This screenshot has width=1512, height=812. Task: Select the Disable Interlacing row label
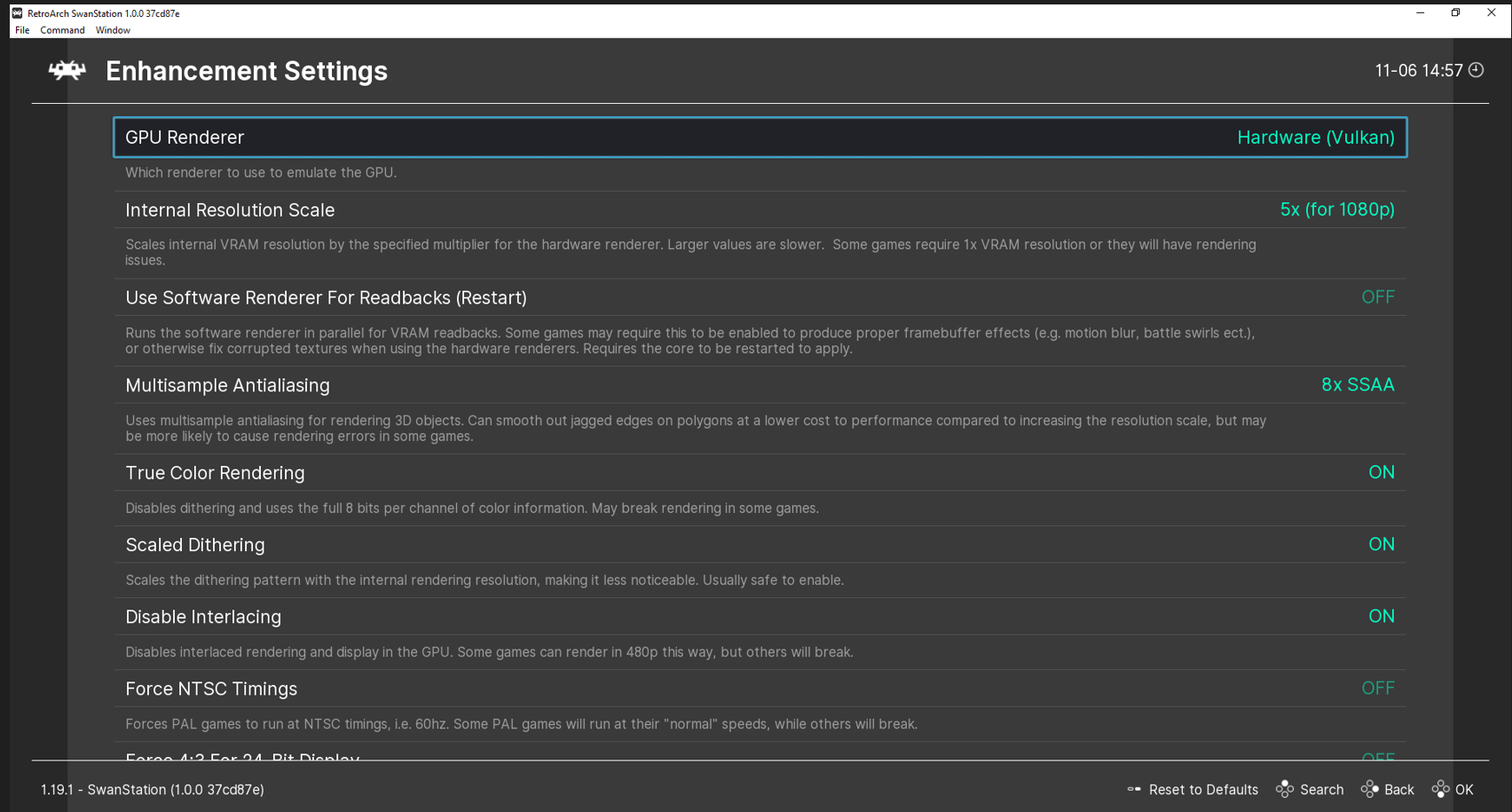203,617
